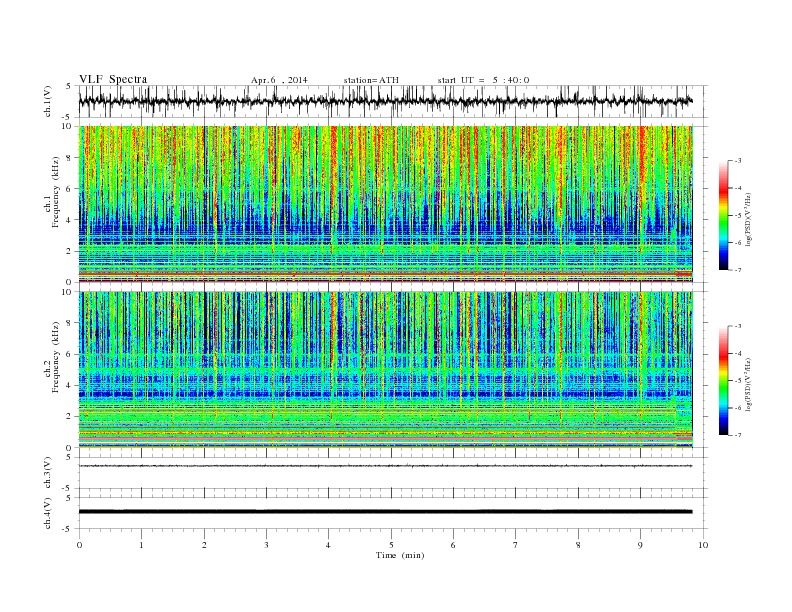Click the "ch.4(V)" axis label
This screenshot has height=612, width=792.
48,513
